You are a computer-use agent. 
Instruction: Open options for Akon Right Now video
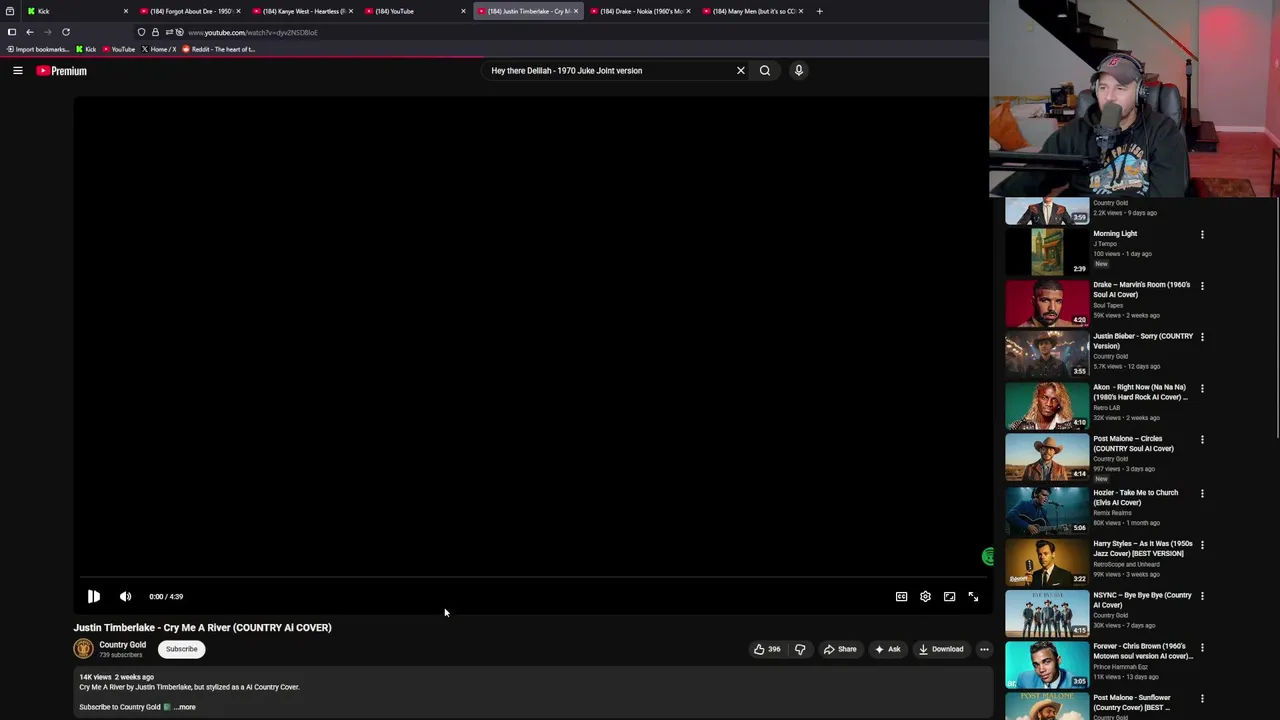(x=1202, y=388)
